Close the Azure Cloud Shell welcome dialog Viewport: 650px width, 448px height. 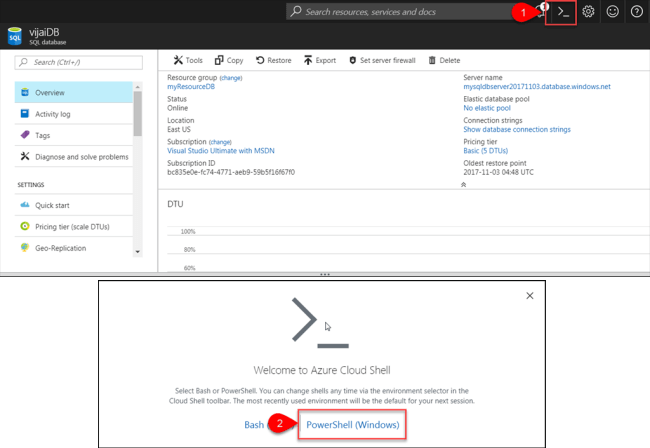pos(530,295)
